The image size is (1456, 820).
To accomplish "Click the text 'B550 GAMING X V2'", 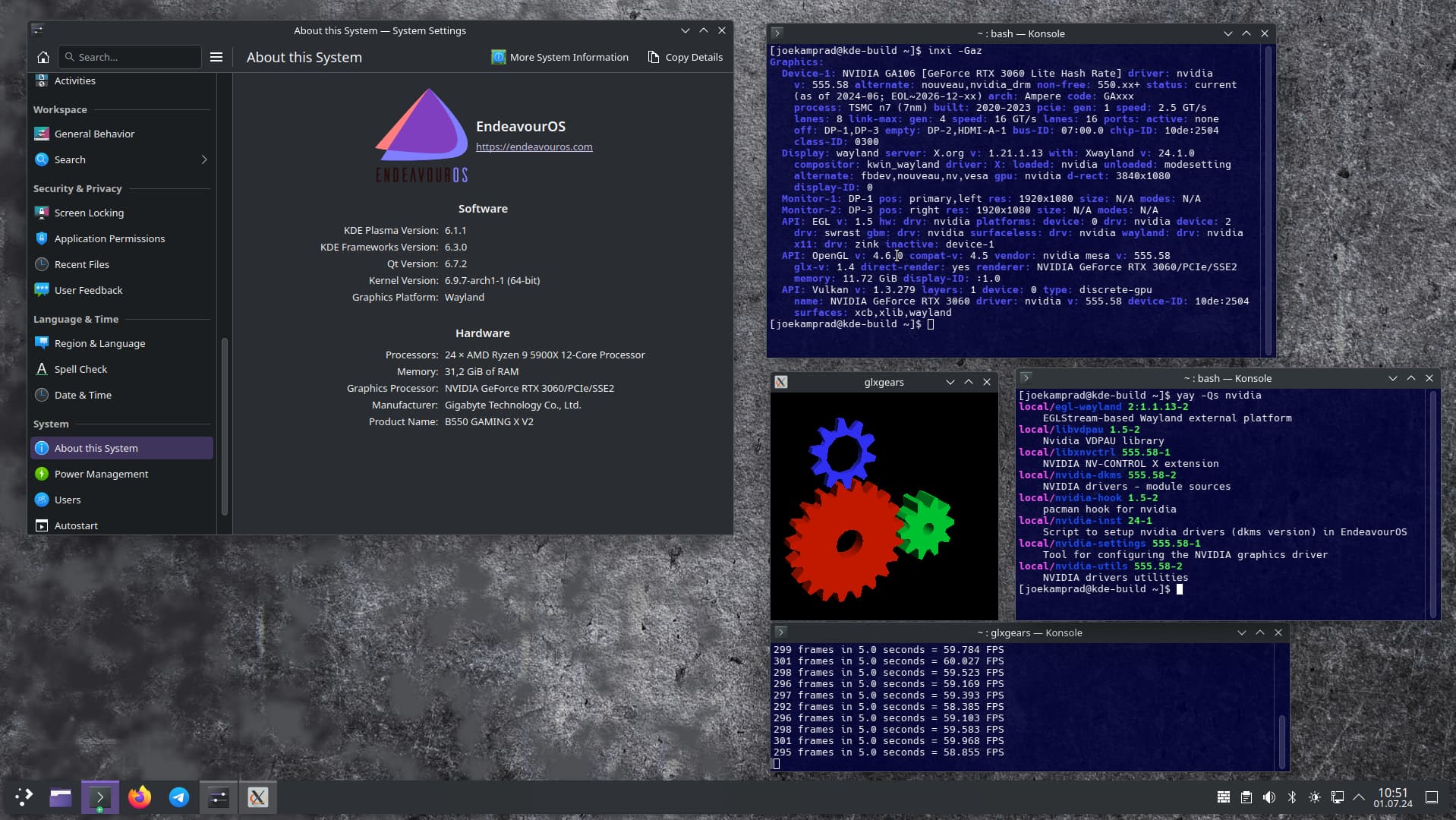I will click(489, 422).
